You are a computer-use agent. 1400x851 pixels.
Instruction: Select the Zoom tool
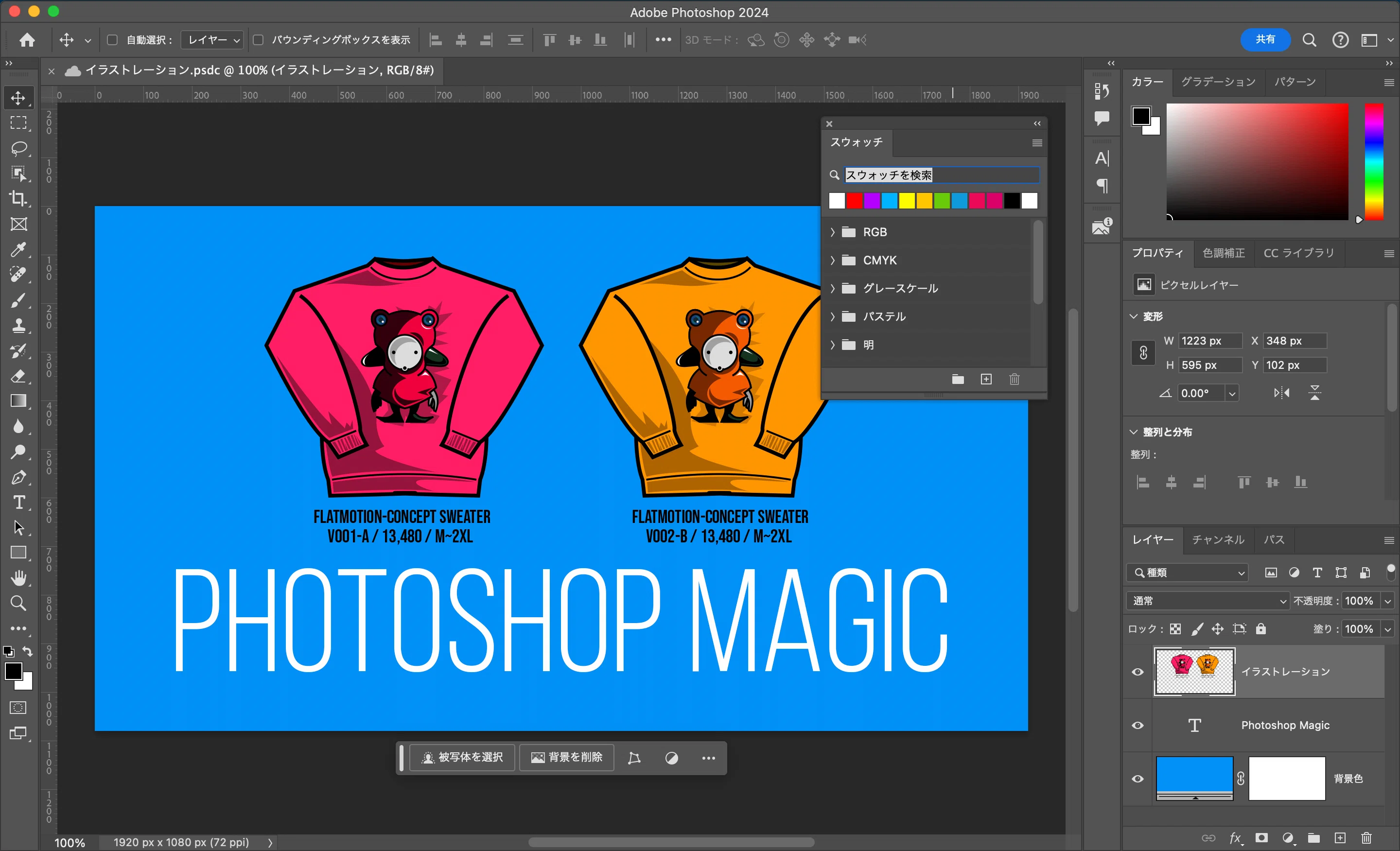tap(19, 603)
